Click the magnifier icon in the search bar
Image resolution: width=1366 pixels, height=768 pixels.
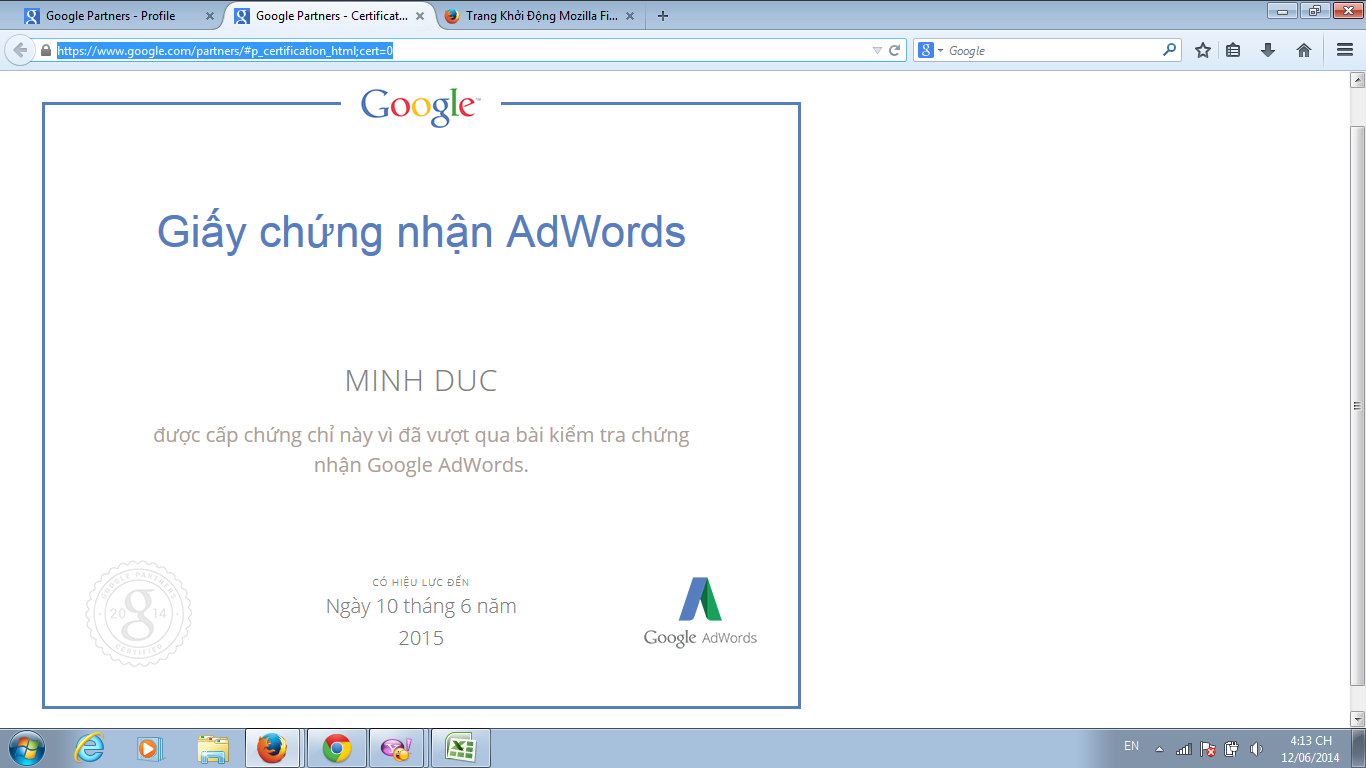pyautogui.click(x=1168, y=50)
